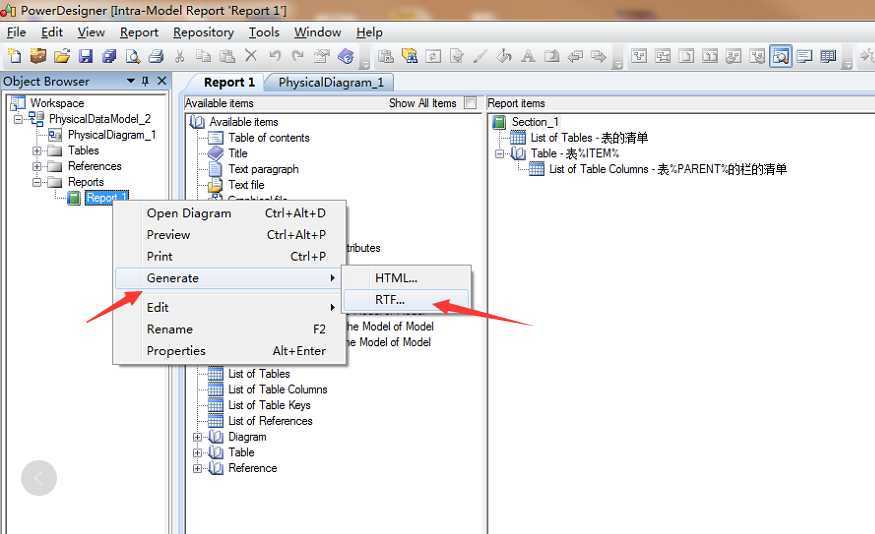Select 'Table of contents' in Available items
The image size is (875, 534).
point(268,137)
